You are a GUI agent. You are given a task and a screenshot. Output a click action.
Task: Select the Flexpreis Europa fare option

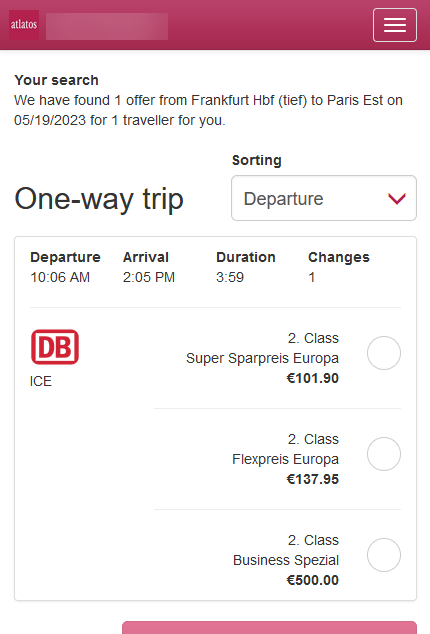click(x=383, y=454)
